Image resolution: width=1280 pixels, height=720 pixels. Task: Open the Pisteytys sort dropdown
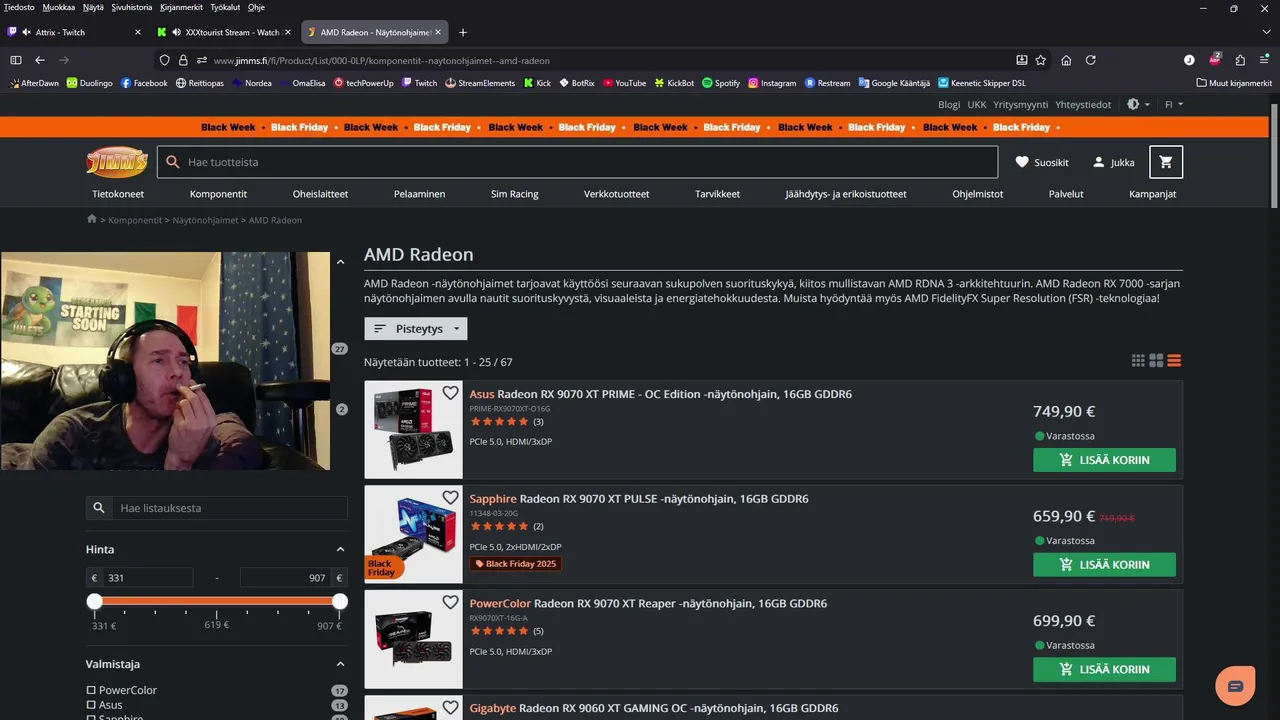[416, 328]
